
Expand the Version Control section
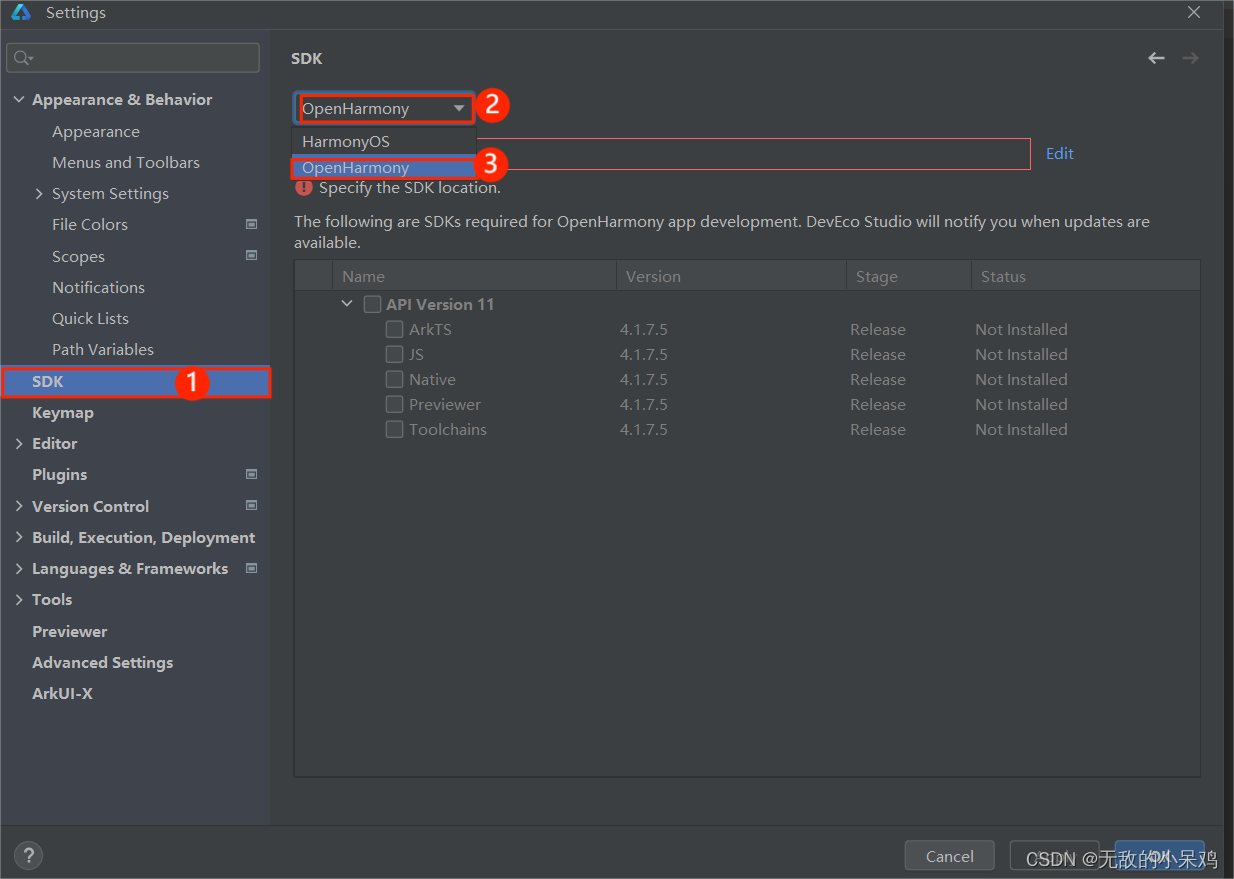coord(19,506)
